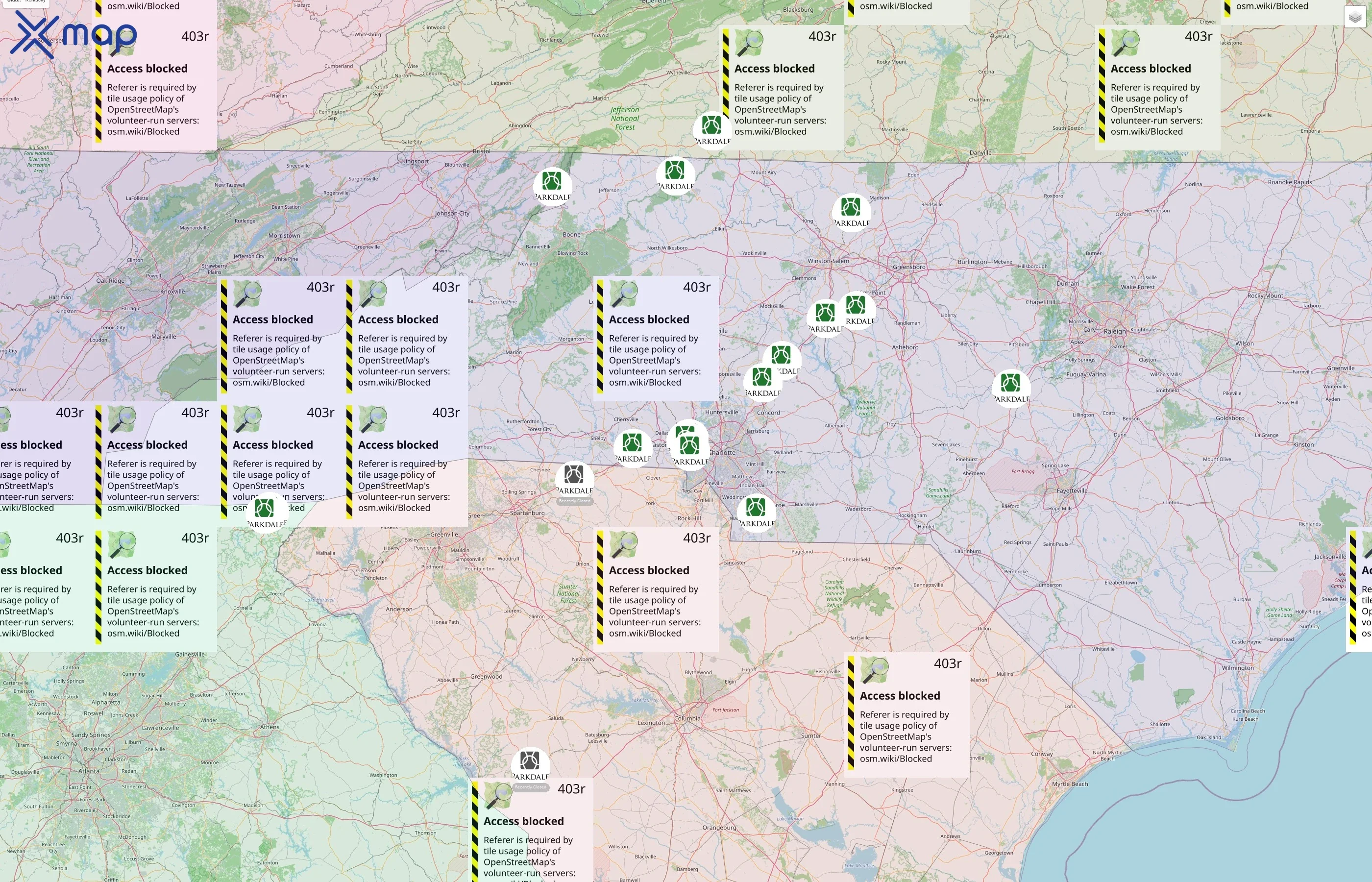
Task: Click the Knoxville city label
Action: tap(172, 292)
